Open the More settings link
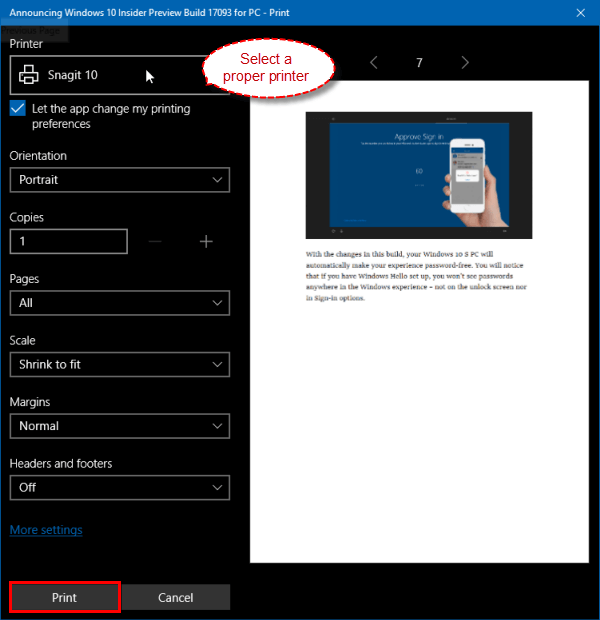600x620 pixels. 46,530
